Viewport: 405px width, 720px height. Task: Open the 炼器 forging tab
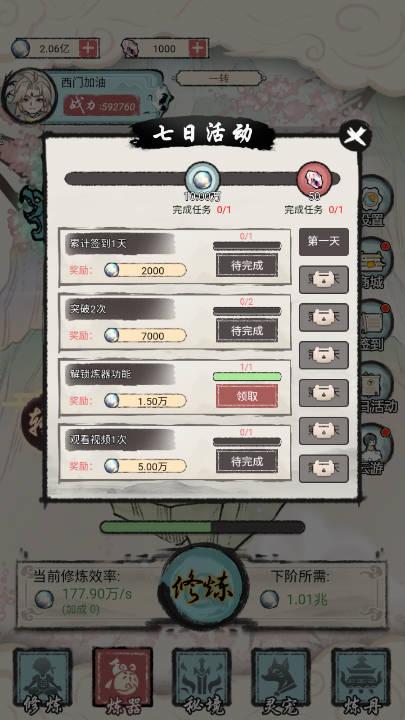(x=122, y=678)
